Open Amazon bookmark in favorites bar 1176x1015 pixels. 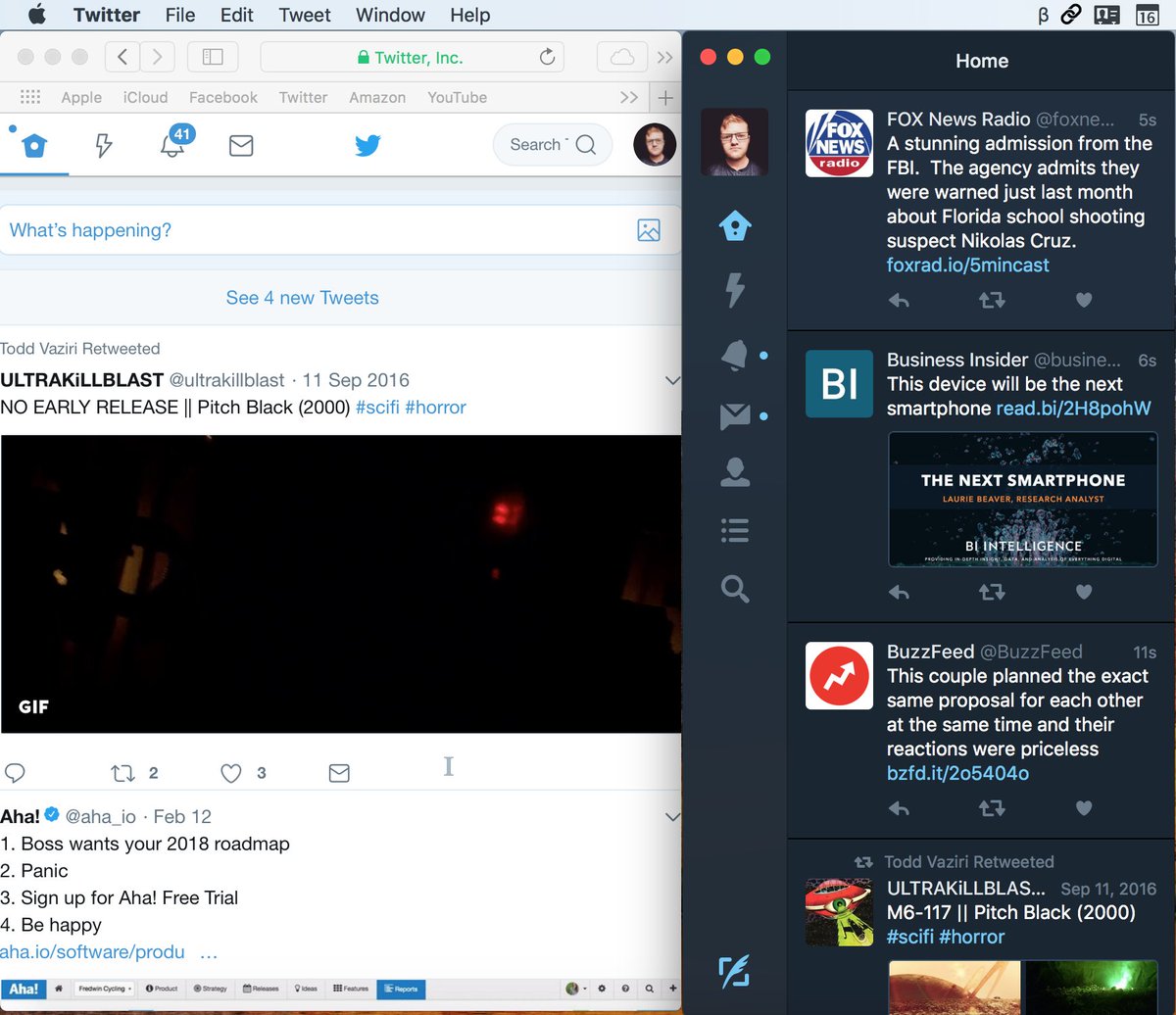pos(377,97)
